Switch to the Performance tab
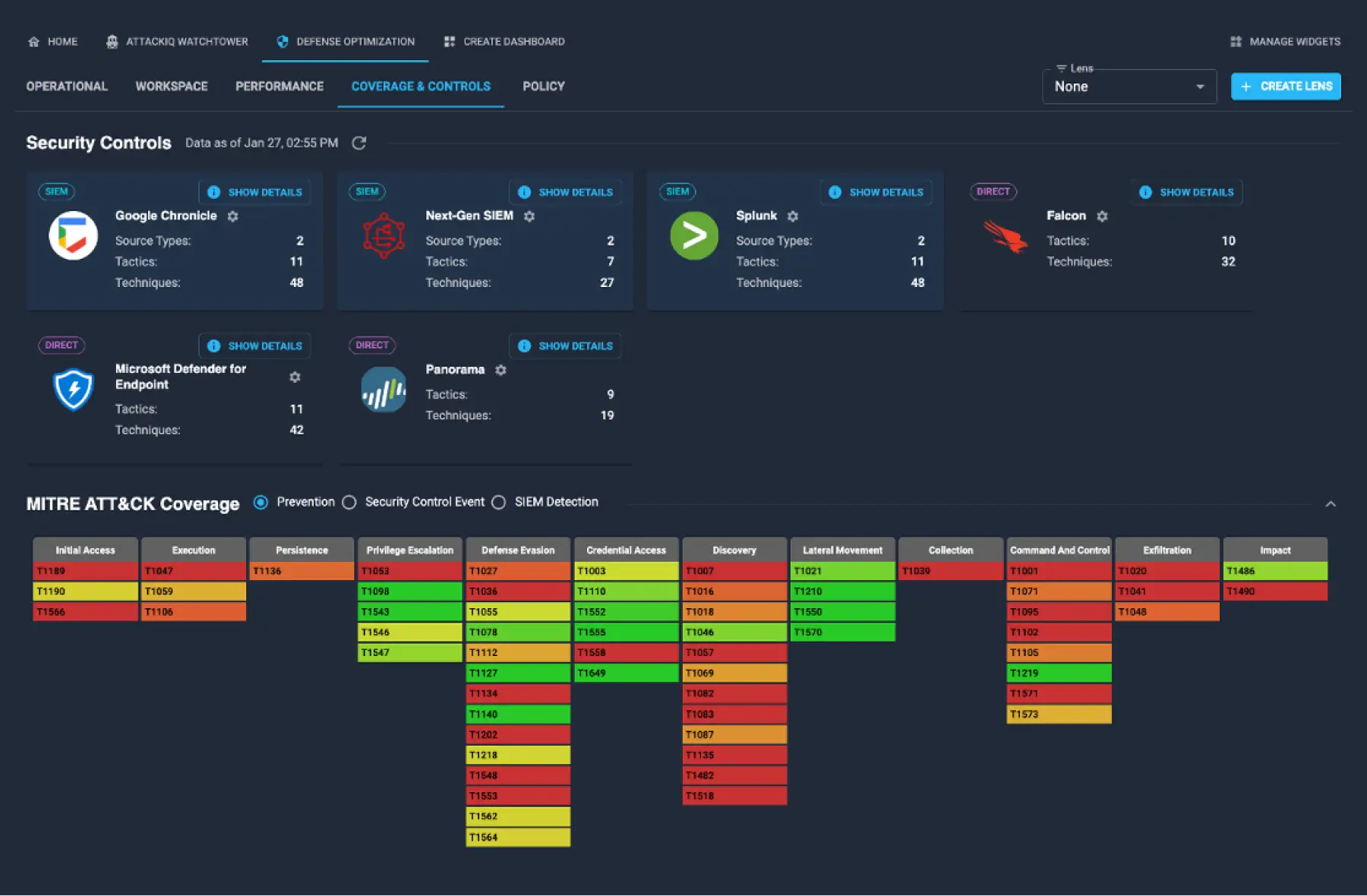This screenshot has width=1367, height=896. click(x=279, y=87)
